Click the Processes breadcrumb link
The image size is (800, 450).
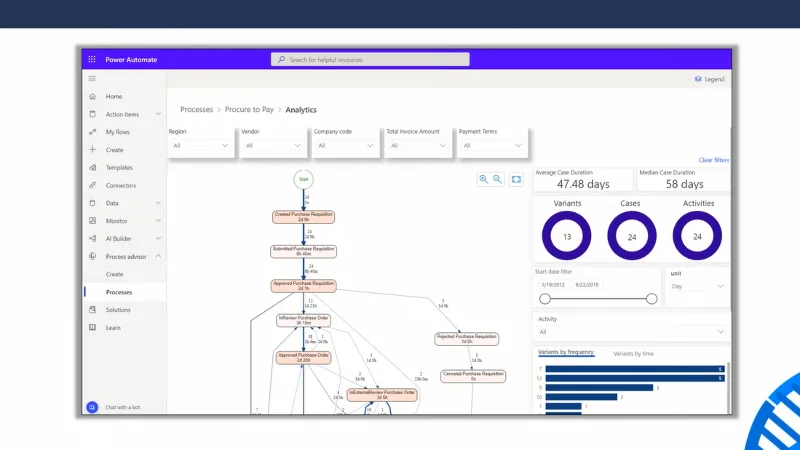click(x=196, y=110)
